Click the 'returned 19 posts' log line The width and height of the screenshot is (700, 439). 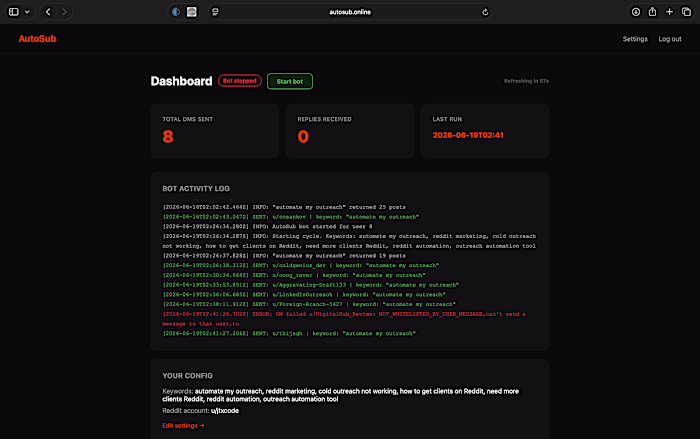click(x=284, y=256)
